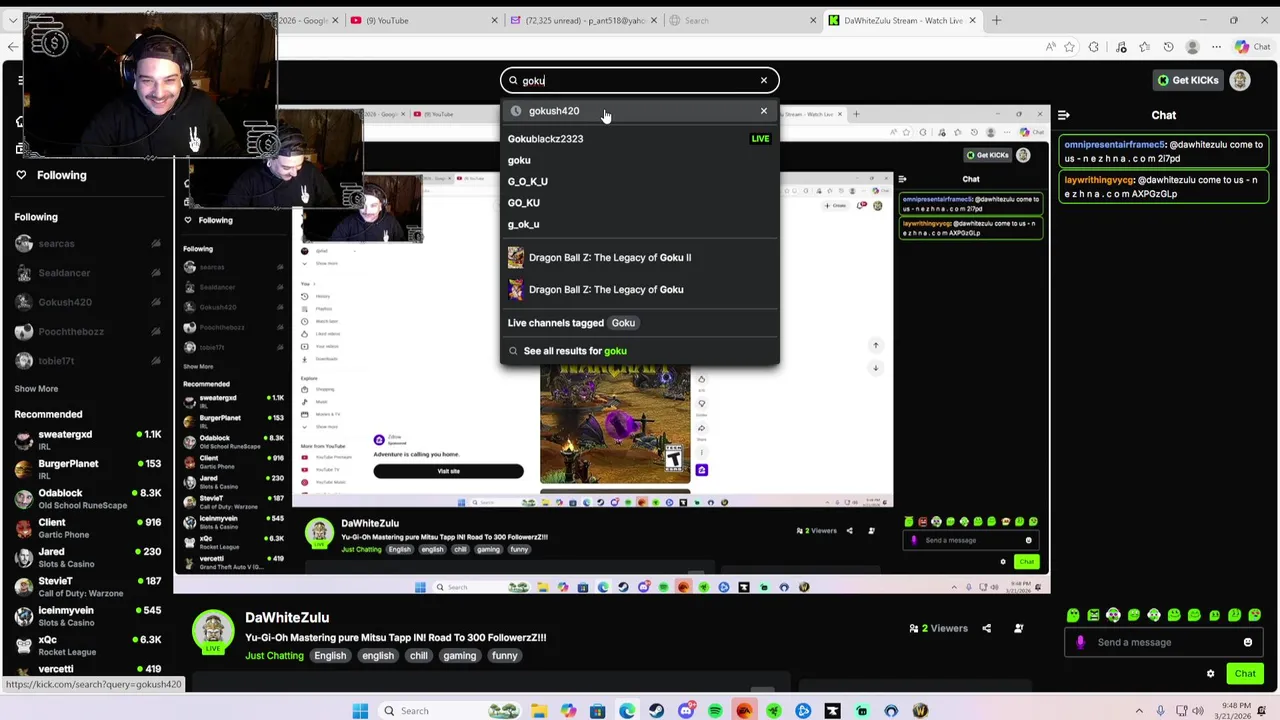1280x720 pixels.
Task: Select the gaming tag
Action: click(x=460, y=656)
